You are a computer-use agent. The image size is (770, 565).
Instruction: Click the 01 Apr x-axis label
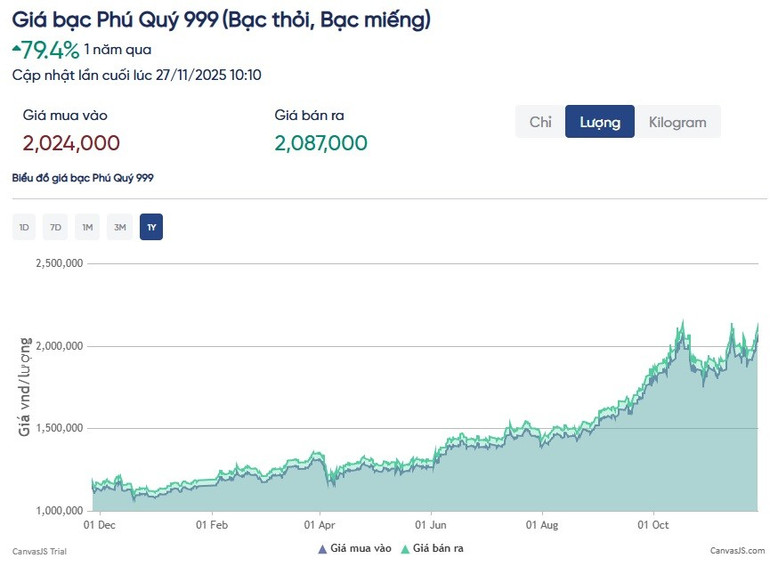tap(319, 523)
